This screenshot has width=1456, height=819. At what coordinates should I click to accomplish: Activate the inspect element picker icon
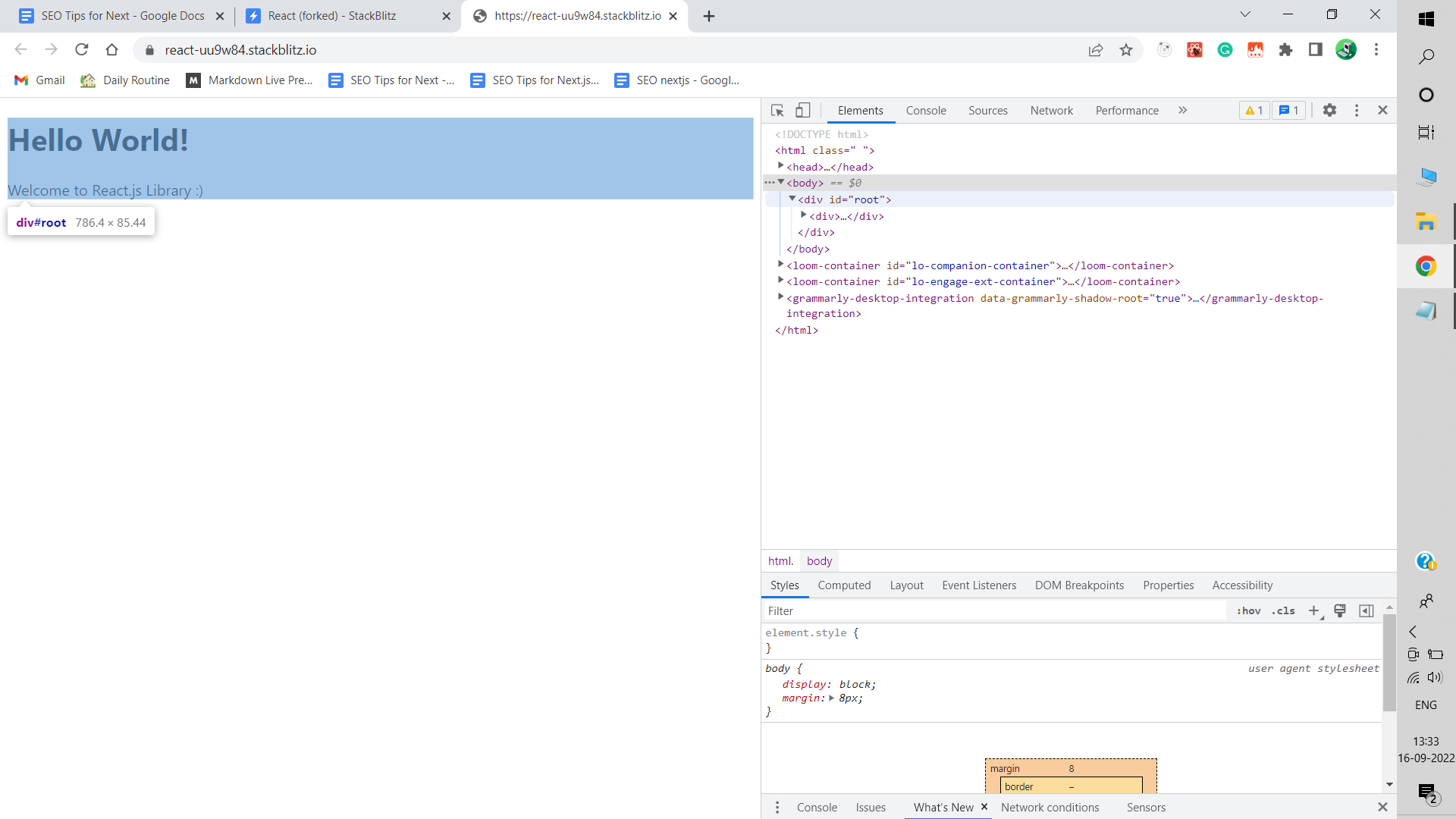(x=777, y=111)
